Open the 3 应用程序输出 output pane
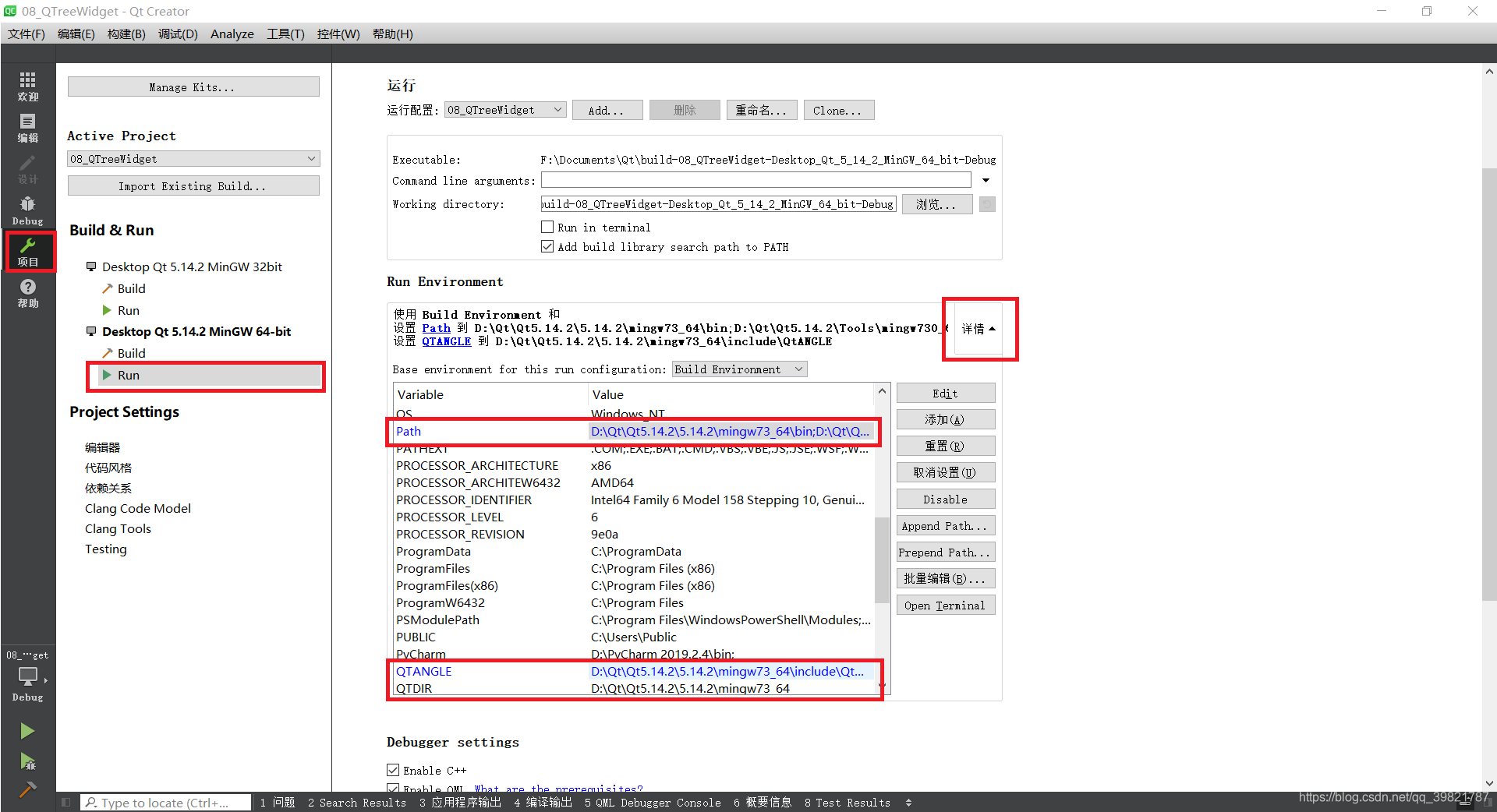1497x812 pixels. 460,803
